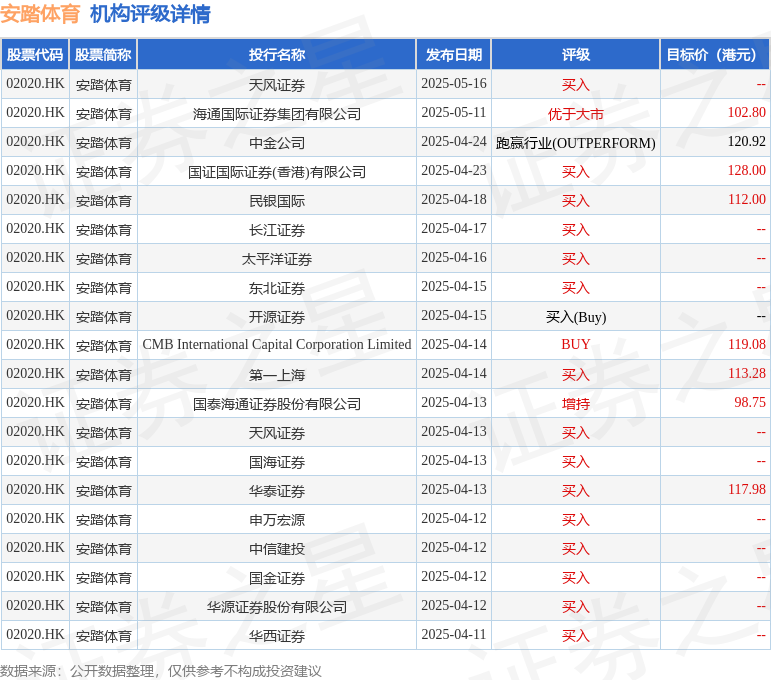Image resolution: width=771 pixels, height=680 pixels.
Task: Select the 长江证券 cell
Action: (277, 230)
